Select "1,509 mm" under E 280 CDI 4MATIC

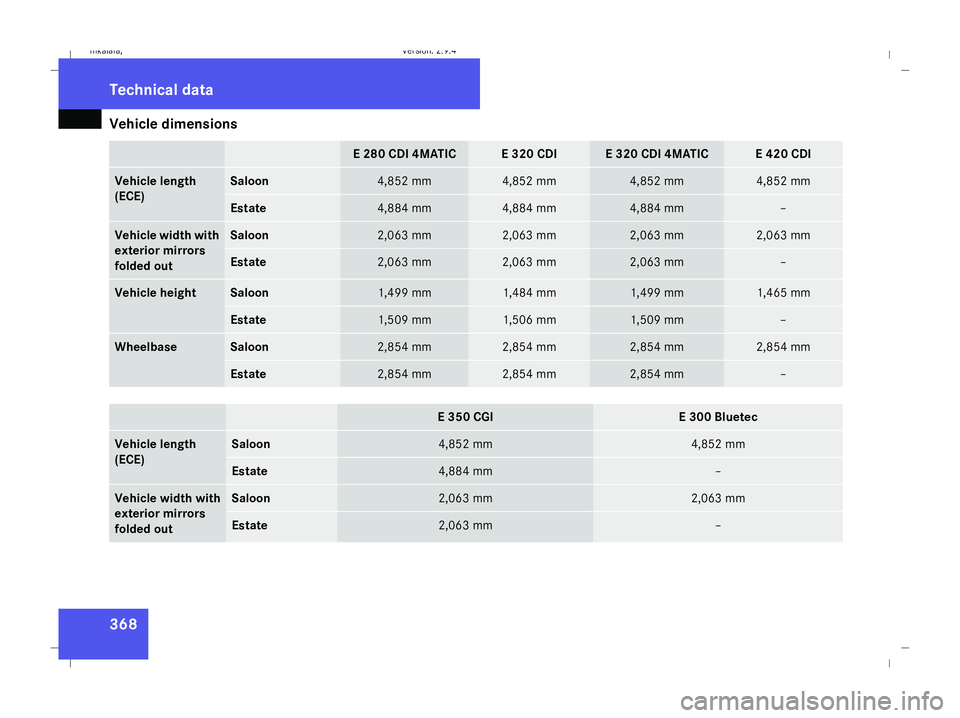(x=404, y=320)
